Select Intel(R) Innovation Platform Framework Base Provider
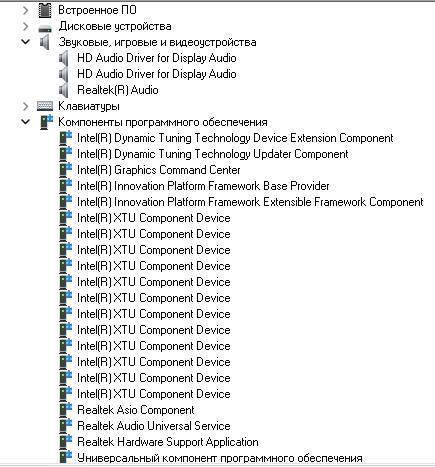This screenshot has width=435, height=467. 203,186
